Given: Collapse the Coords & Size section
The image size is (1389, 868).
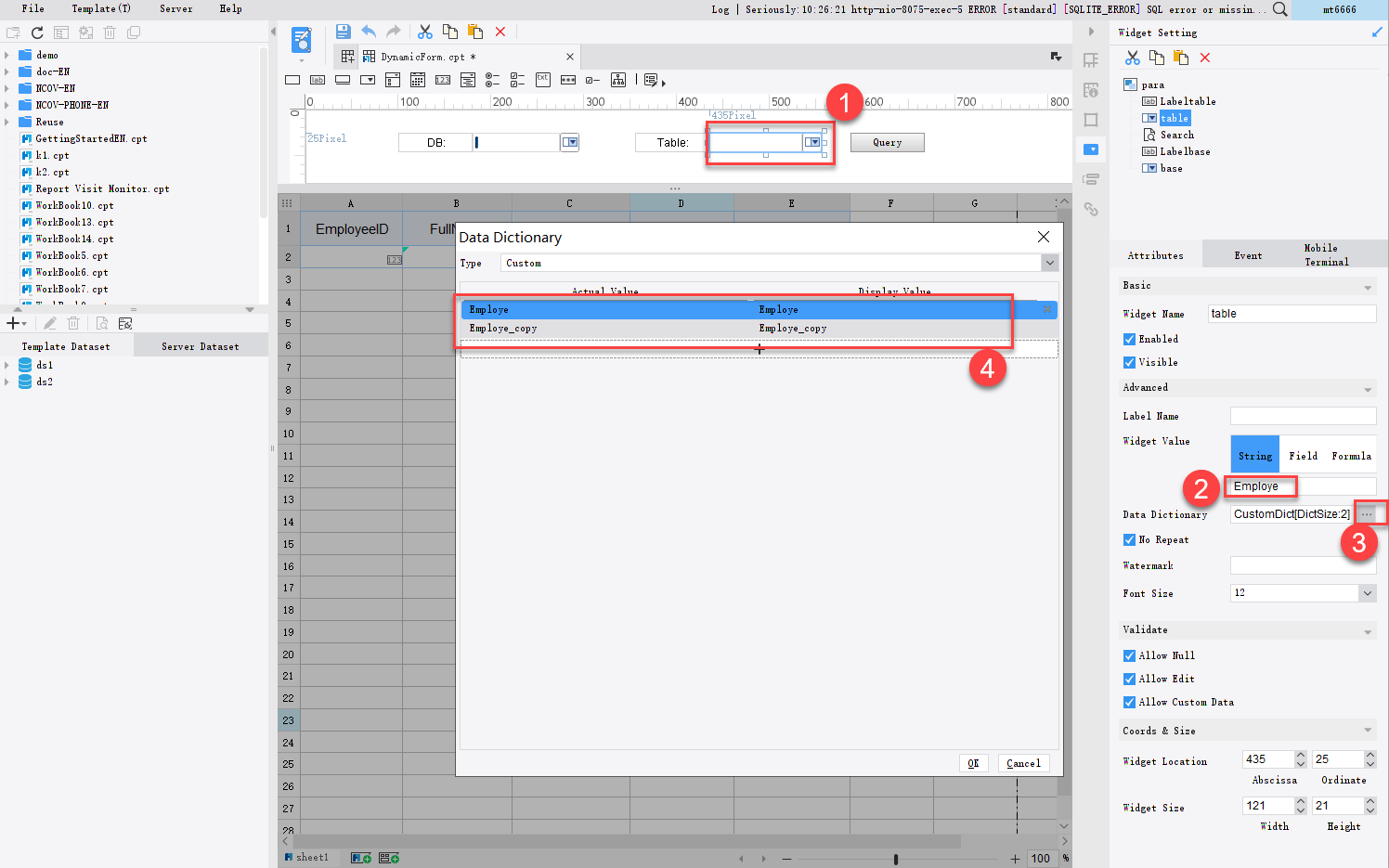Looking at the screenshot, I should [1368, 732].
